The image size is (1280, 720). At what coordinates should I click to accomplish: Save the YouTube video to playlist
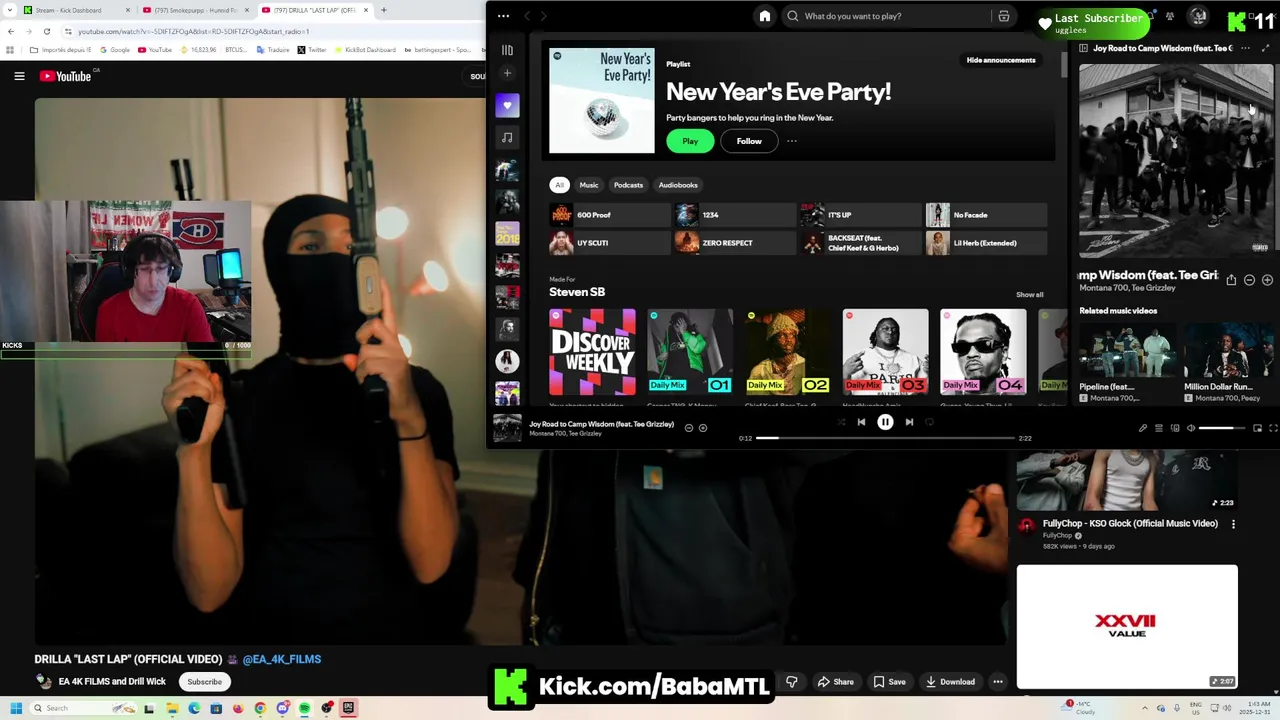889,682
